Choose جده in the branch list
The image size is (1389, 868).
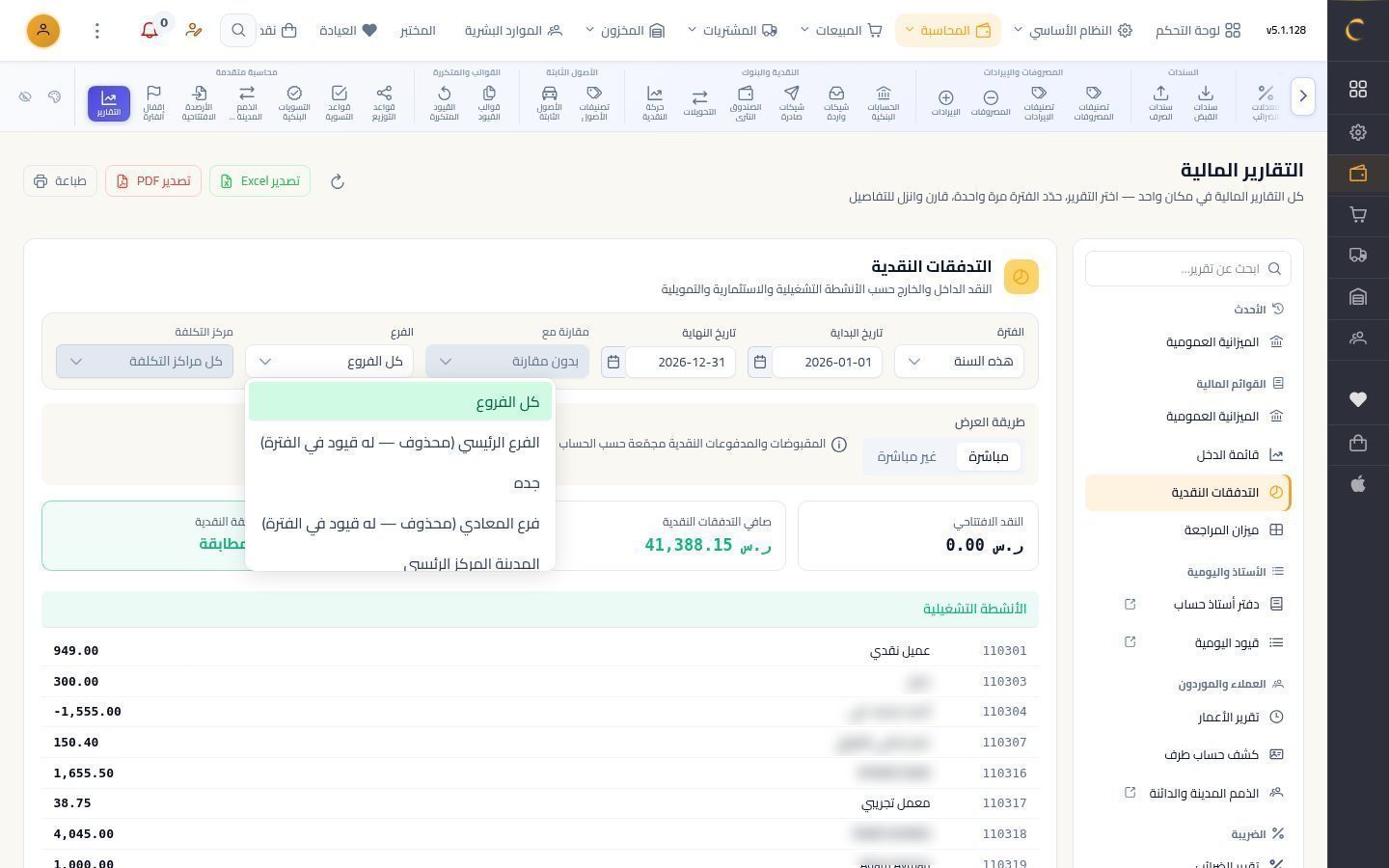400,483
